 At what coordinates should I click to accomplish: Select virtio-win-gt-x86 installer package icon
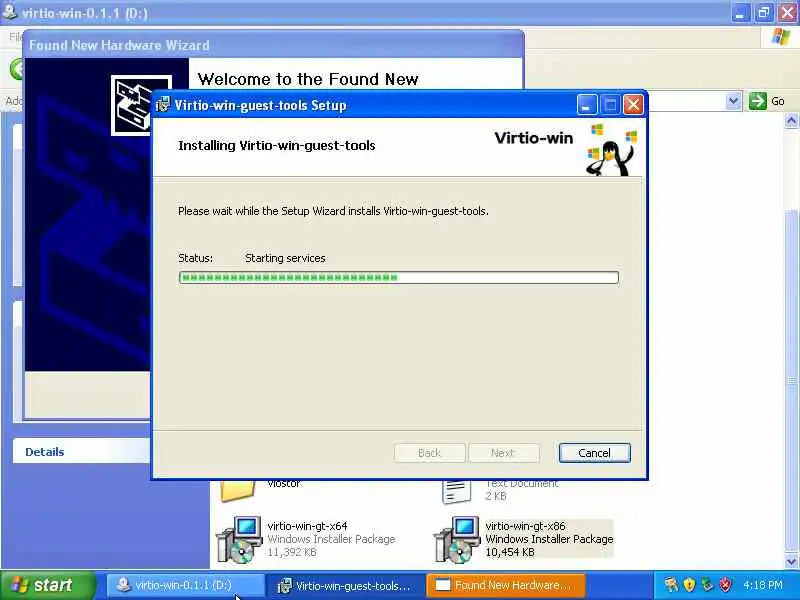(x=456, y=540)
